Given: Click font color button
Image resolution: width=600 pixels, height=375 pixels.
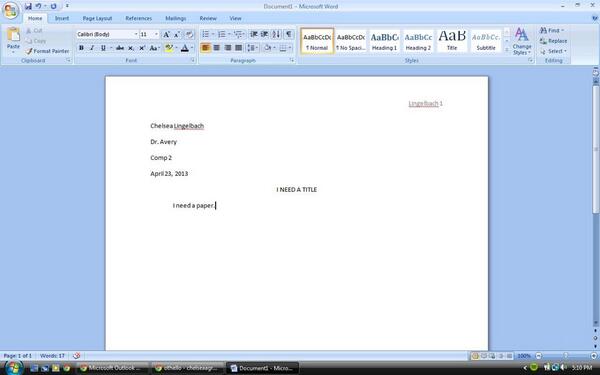Looking at the screenshot, I should (185, 48).
